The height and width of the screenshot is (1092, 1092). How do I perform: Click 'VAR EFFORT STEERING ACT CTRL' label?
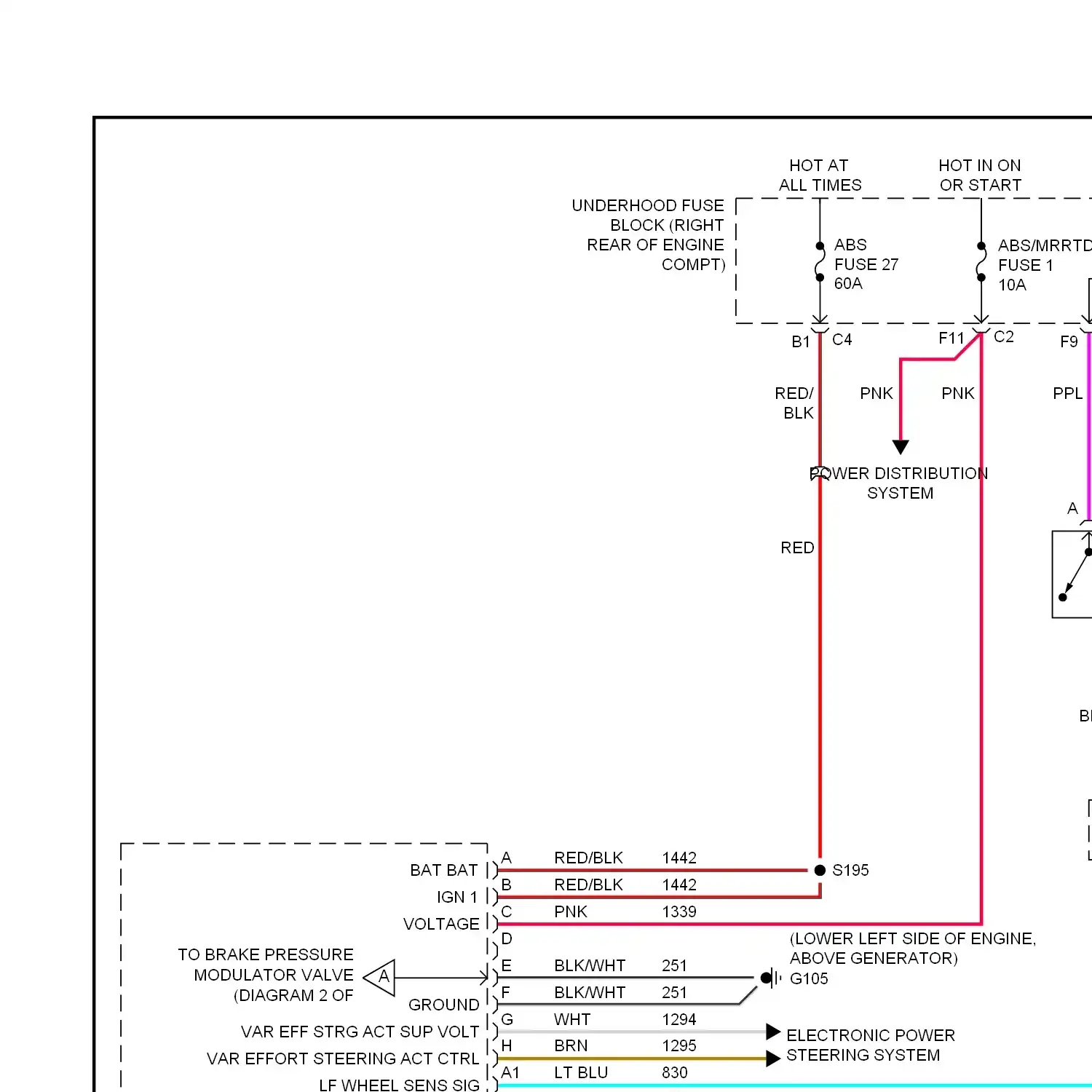[x=343, y=1059]
